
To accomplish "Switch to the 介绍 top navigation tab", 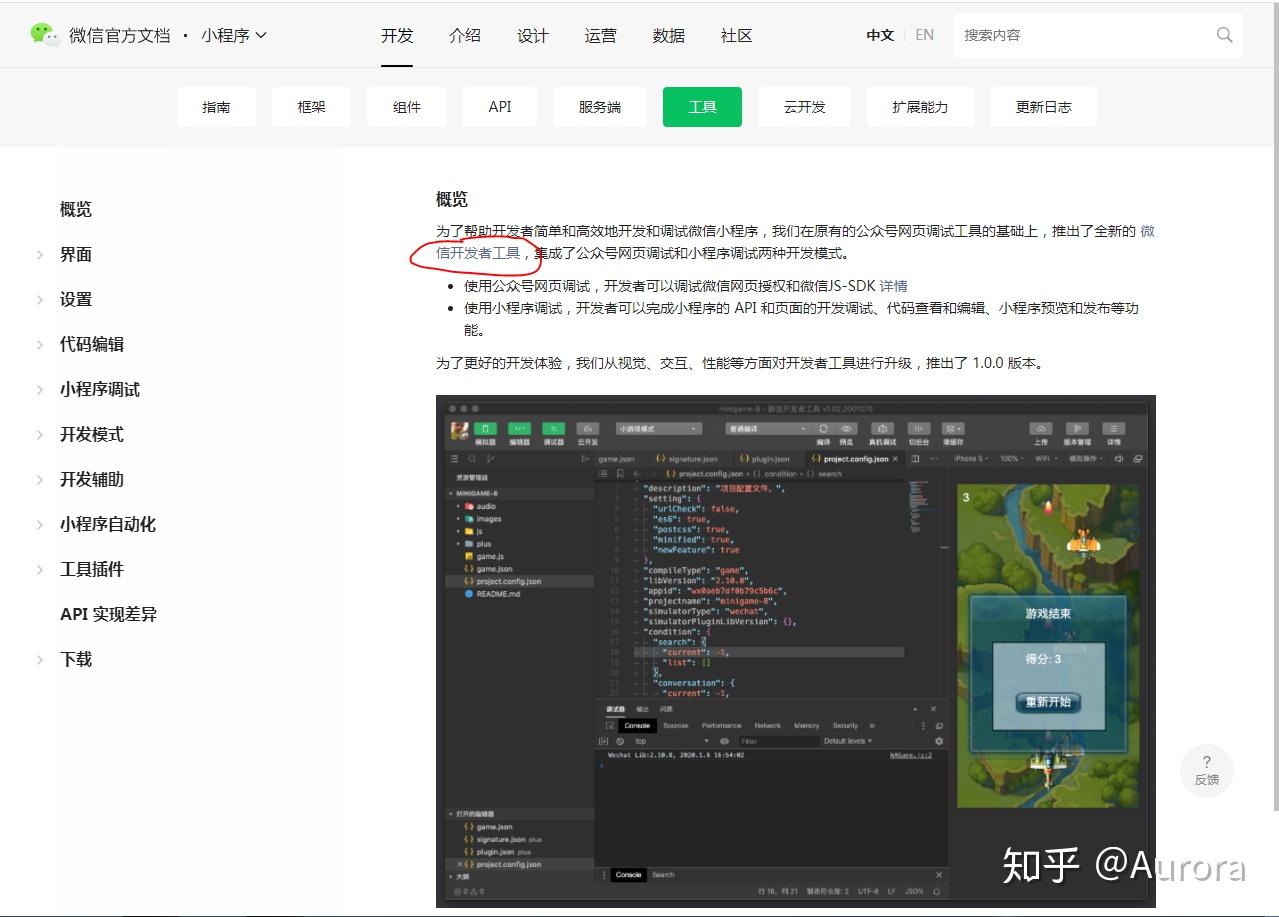I will (465, 35).
